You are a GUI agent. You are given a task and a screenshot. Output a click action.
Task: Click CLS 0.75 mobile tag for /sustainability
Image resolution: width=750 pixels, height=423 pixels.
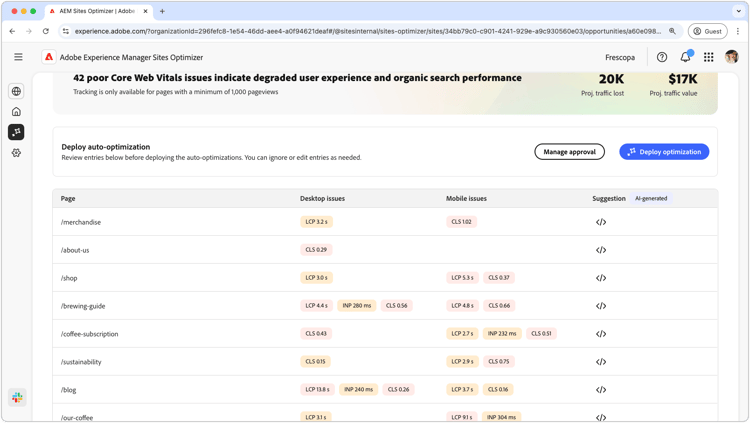(x=499, y=362)
